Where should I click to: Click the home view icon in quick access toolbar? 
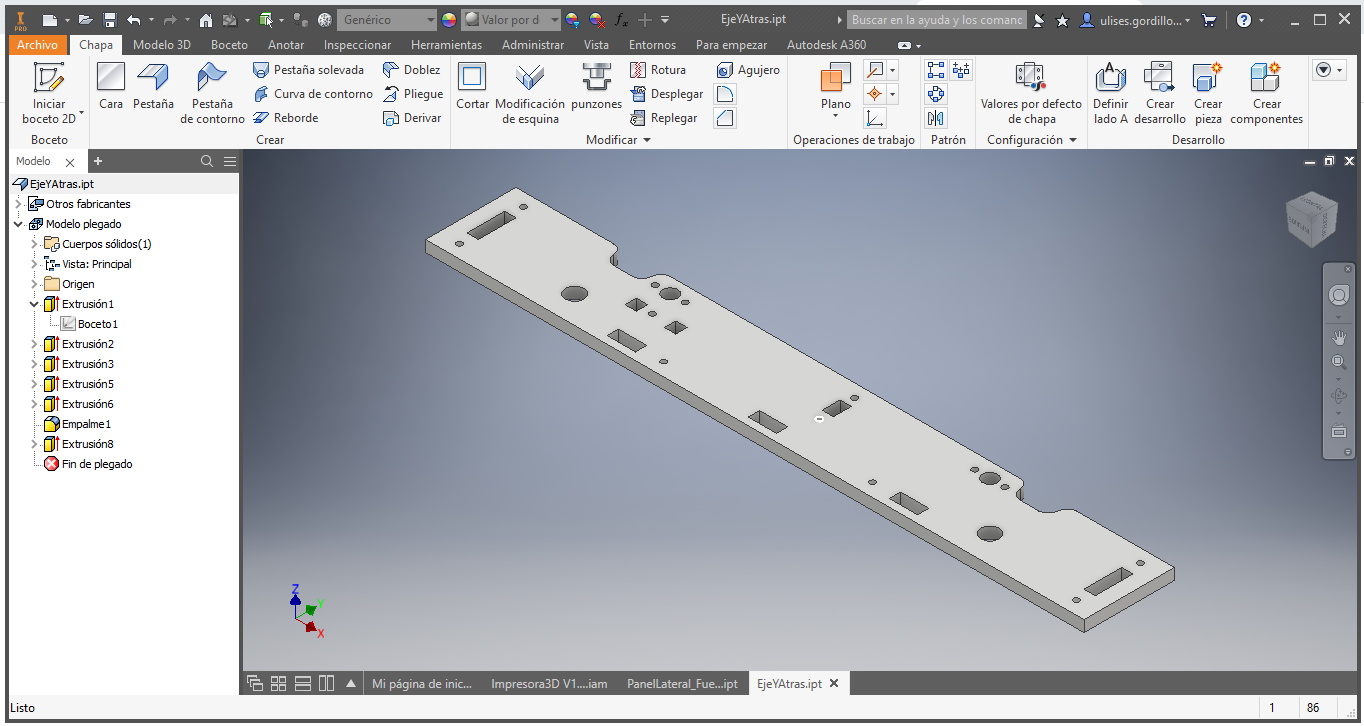tap(206, 20)
